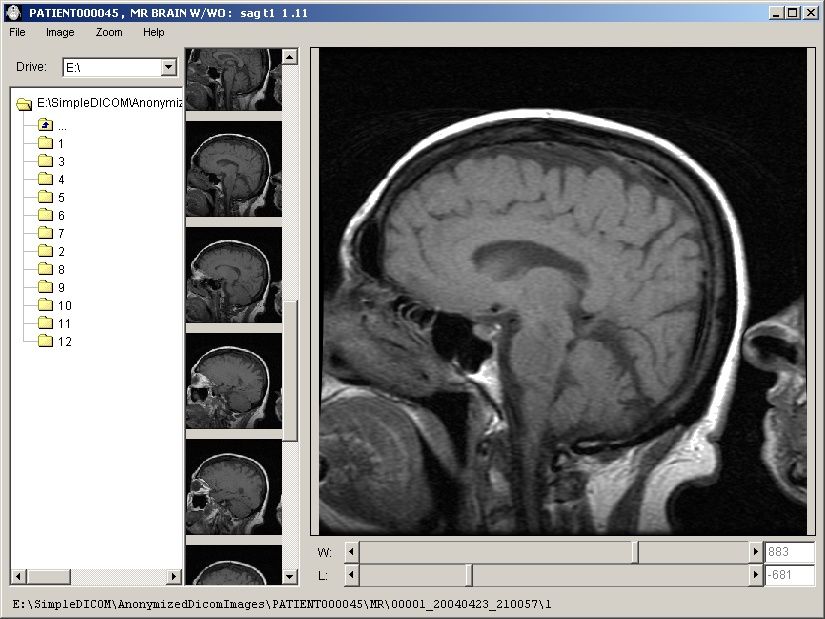Open the Drive dropdown arrow
Viewport: 825px width, 619px height.
(168, 67)
